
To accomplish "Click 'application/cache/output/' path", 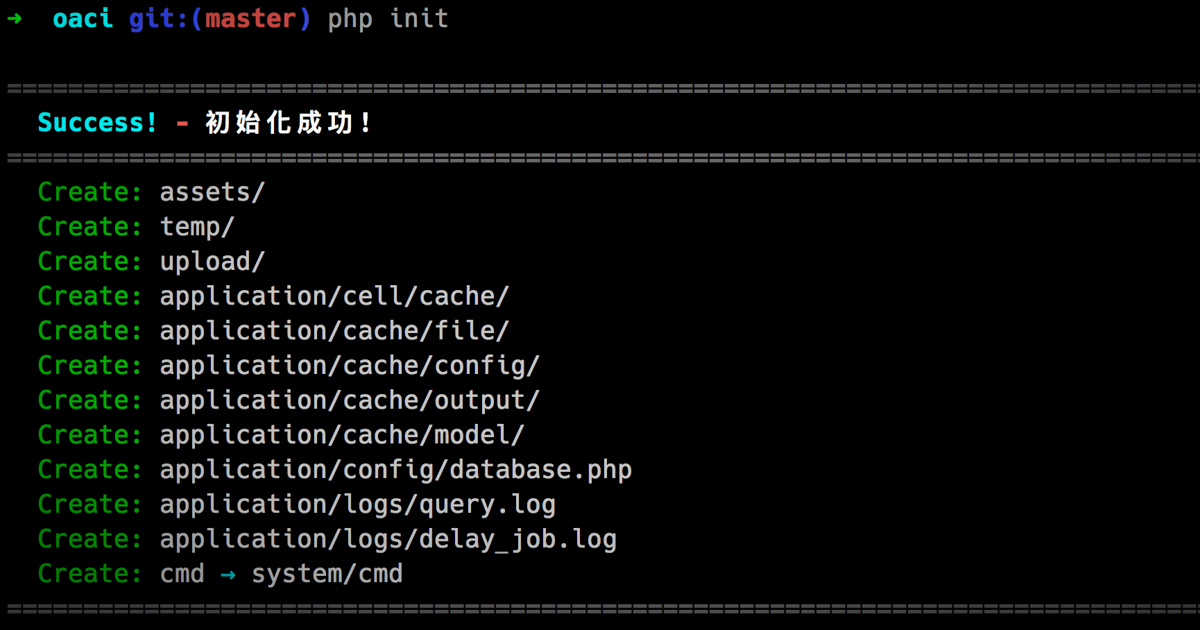I will [x=350, y=401].
